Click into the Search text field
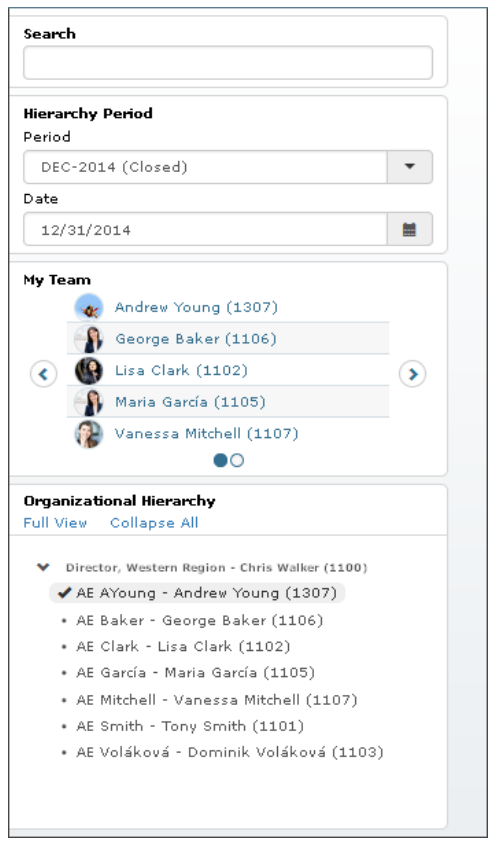Image resolution: width=496 pixels, height=844 pixels. [x=228, y=62]
